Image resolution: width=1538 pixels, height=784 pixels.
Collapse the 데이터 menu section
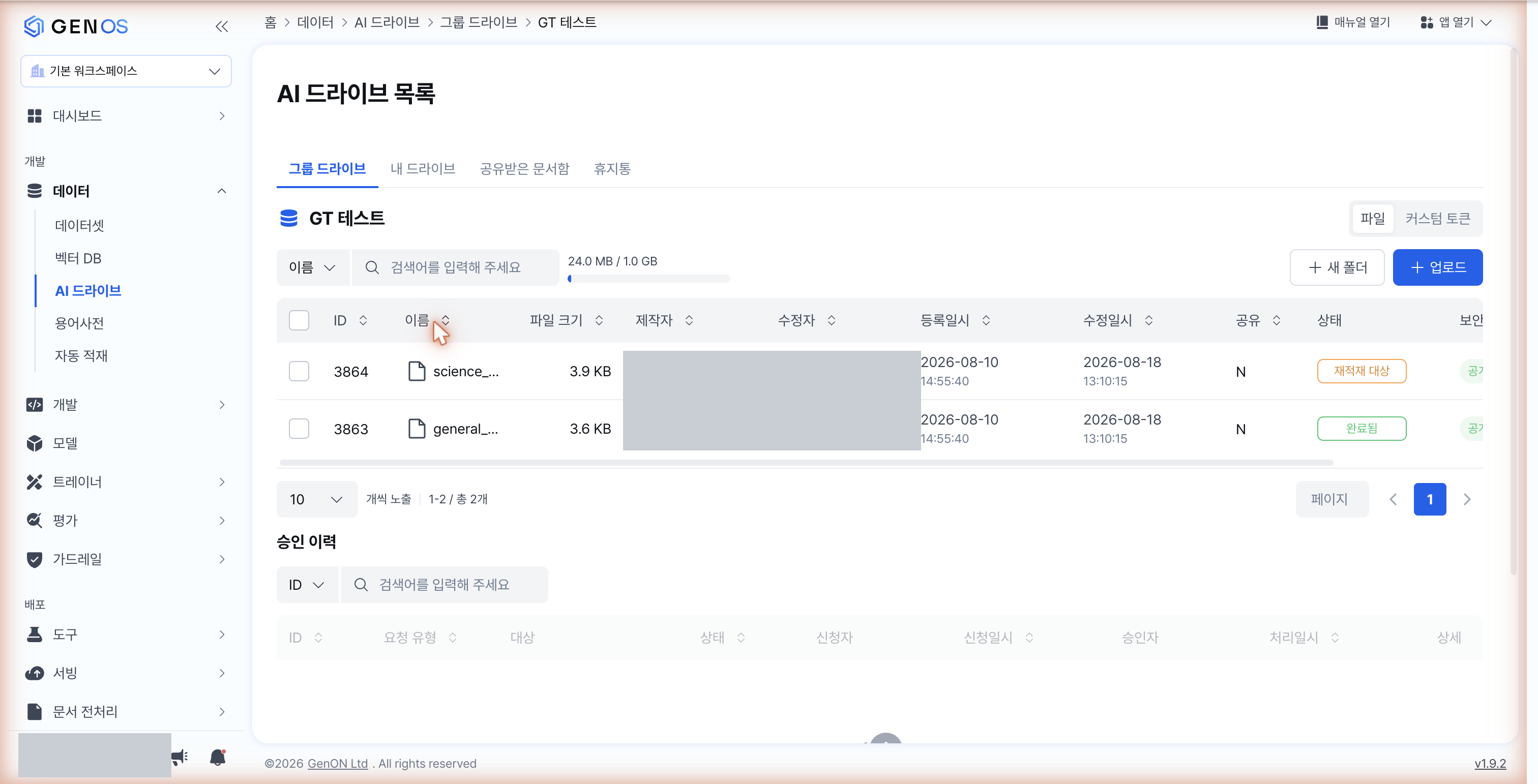(x=222, y=191)
